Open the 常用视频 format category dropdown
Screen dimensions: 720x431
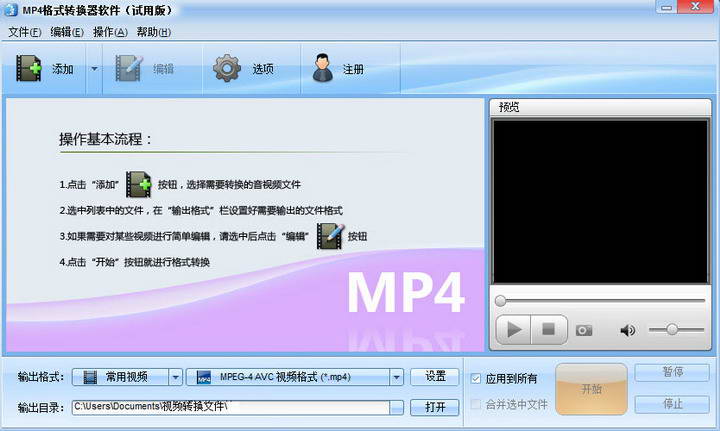pyautogui.click(x=175, y=377)
